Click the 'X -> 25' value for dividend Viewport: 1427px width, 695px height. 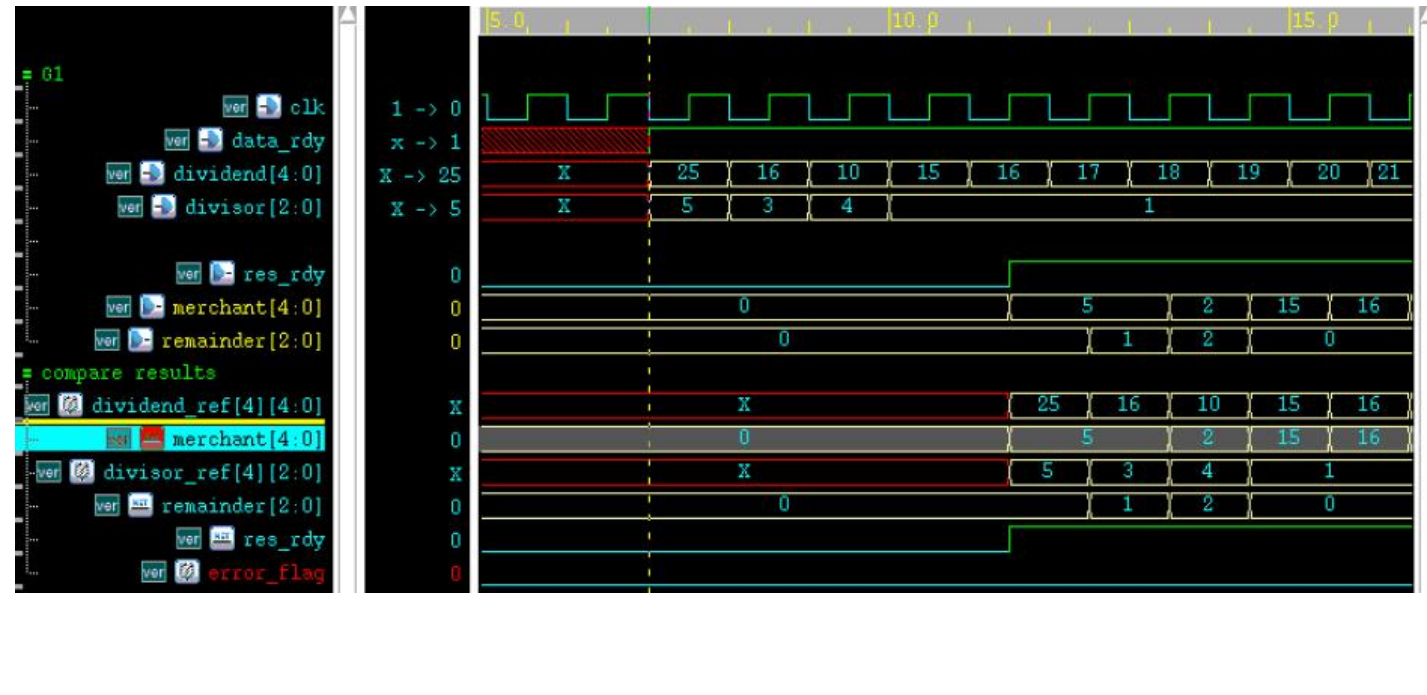point(420,176)
